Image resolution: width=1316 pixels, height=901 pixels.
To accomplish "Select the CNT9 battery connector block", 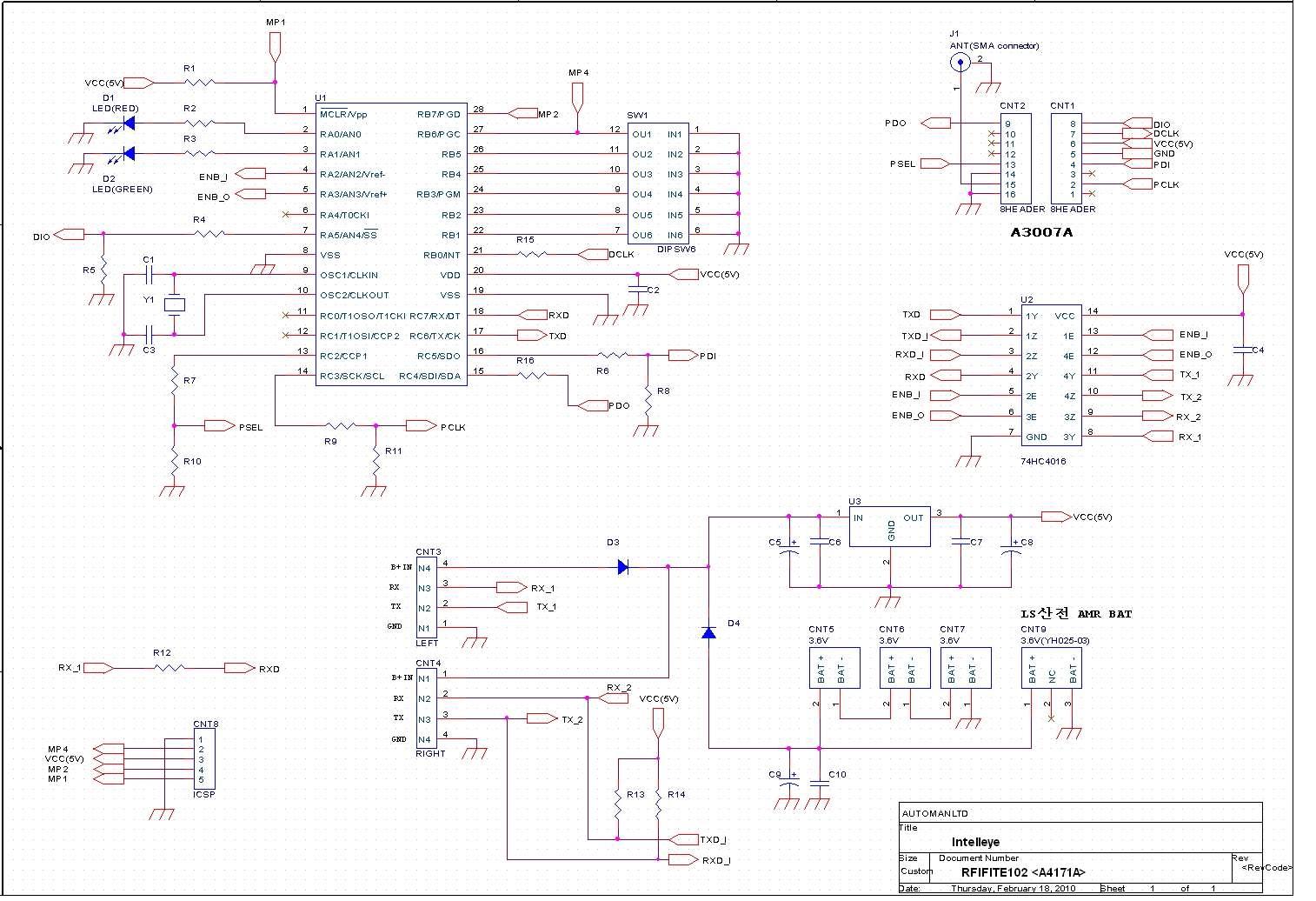I will coord(1052,669).
